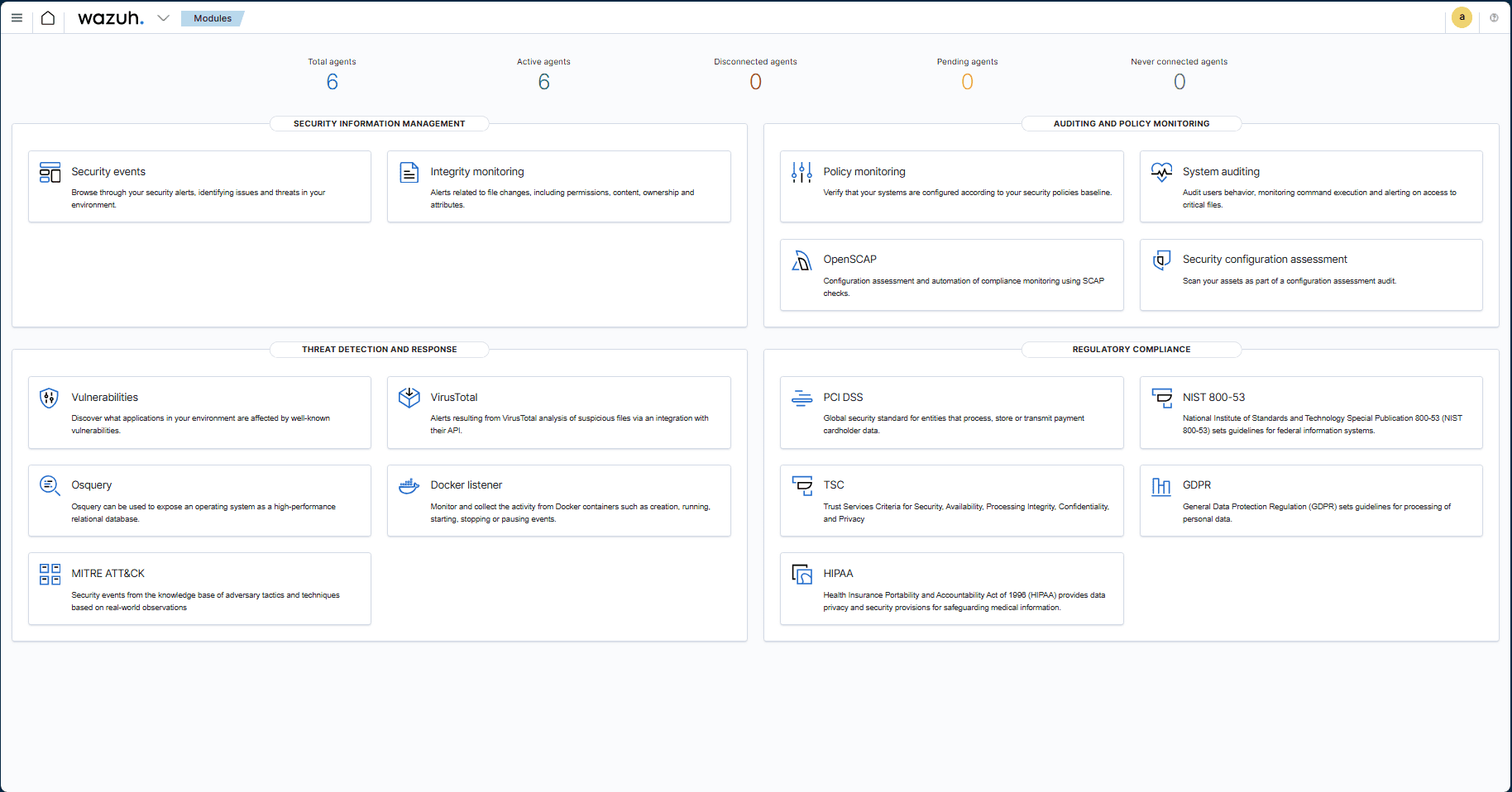
Task: Open the hamburger navigation menu
Action: tap(17, 18)
